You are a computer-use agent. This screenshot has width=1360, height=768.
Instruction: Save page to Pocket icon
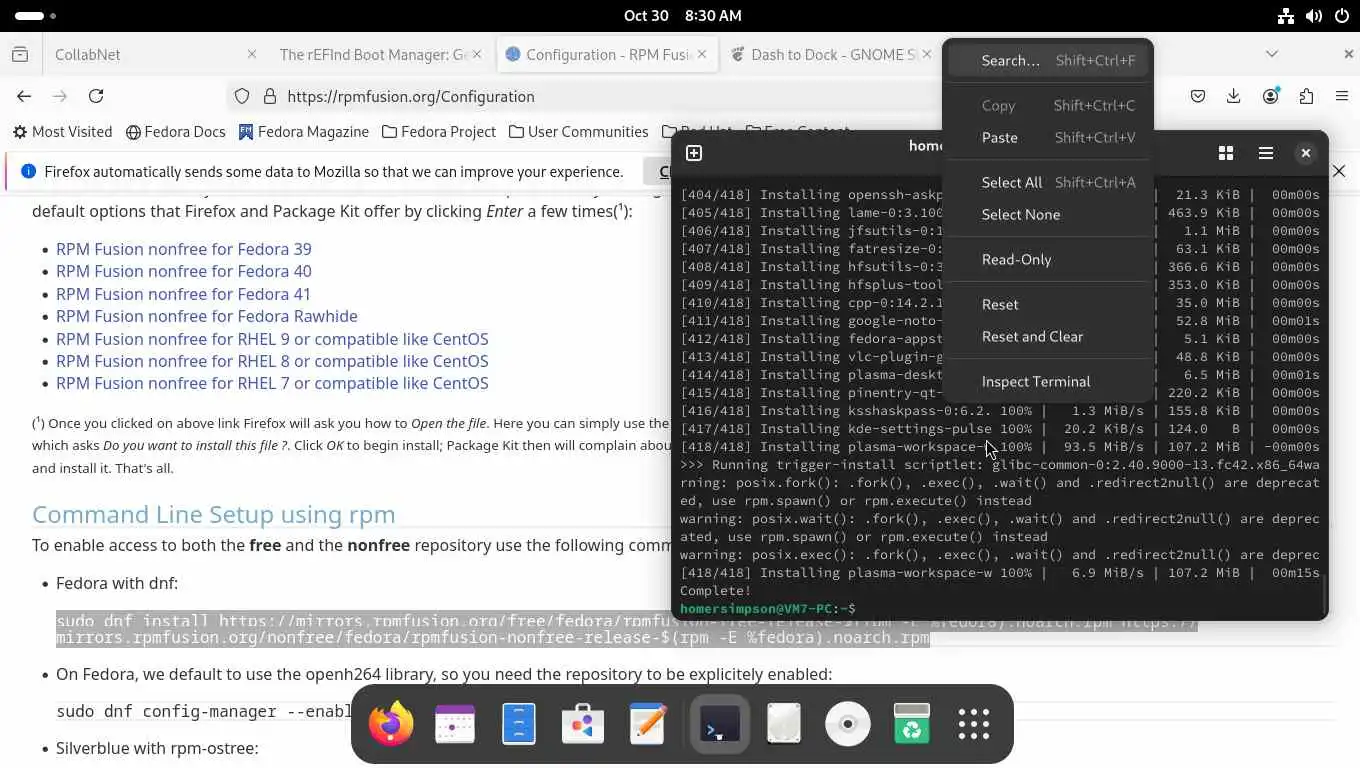click(1198, 96)
